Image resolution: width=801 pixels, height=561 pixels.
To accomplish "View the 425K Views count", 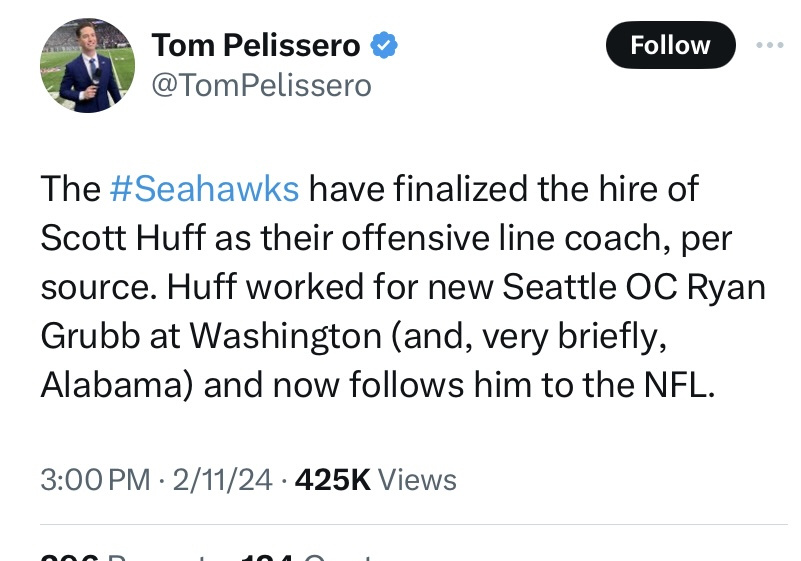I will [374, 480].
